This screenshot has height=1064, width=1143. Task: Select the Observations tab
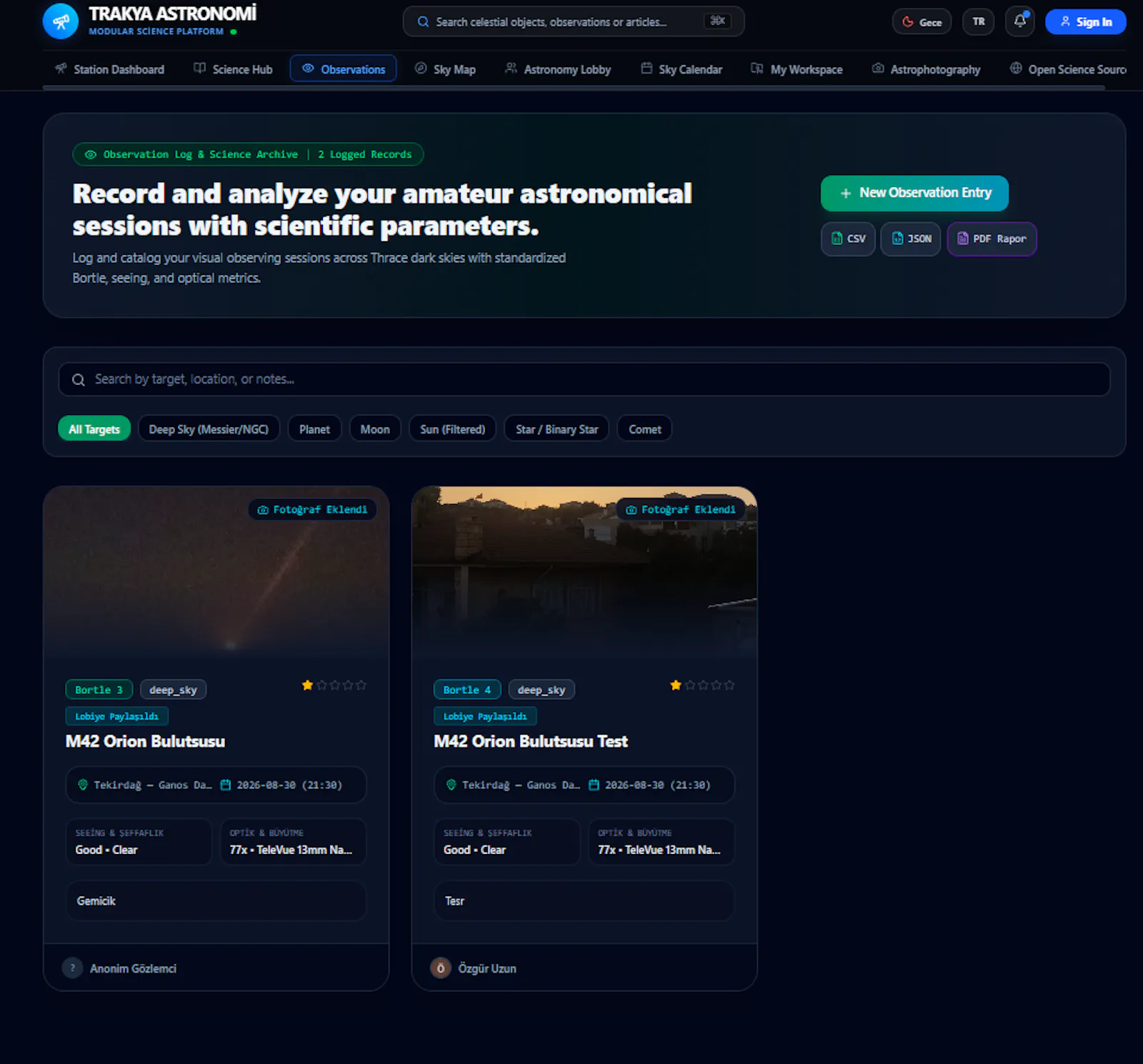[344, 69]
